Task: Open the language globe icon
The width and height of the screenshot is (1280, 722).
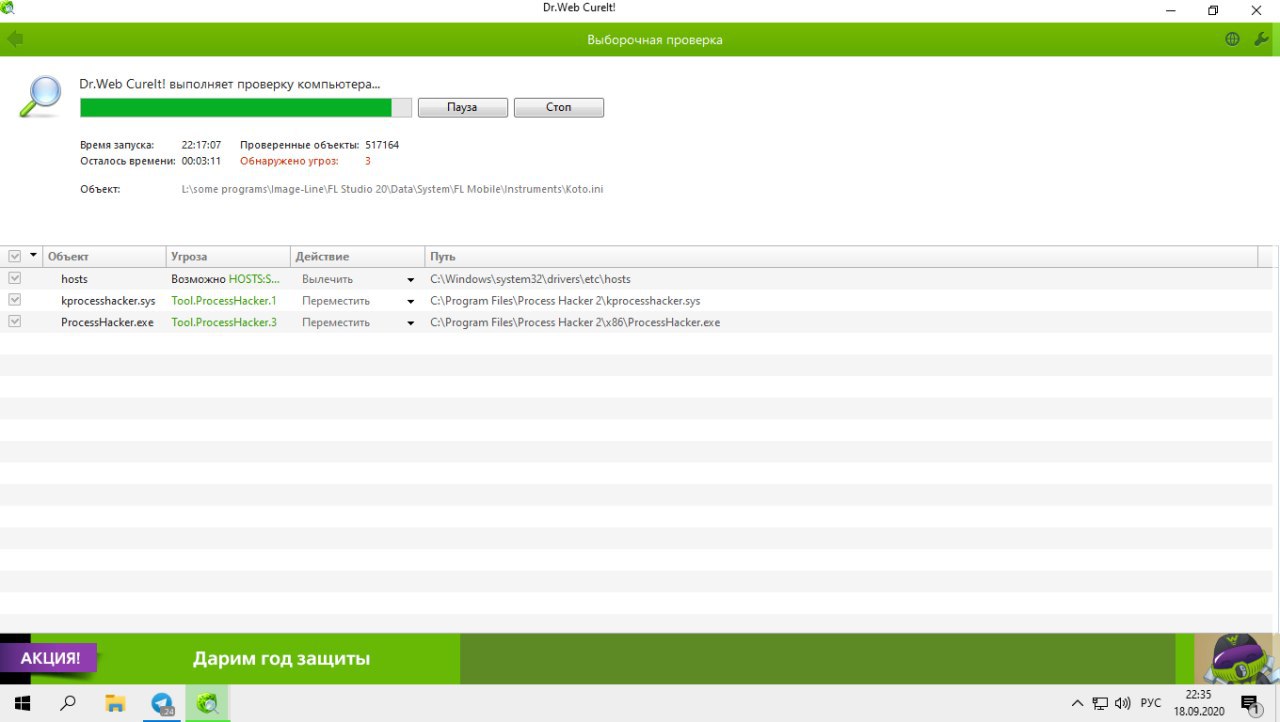Action: tap(1232, 39)
